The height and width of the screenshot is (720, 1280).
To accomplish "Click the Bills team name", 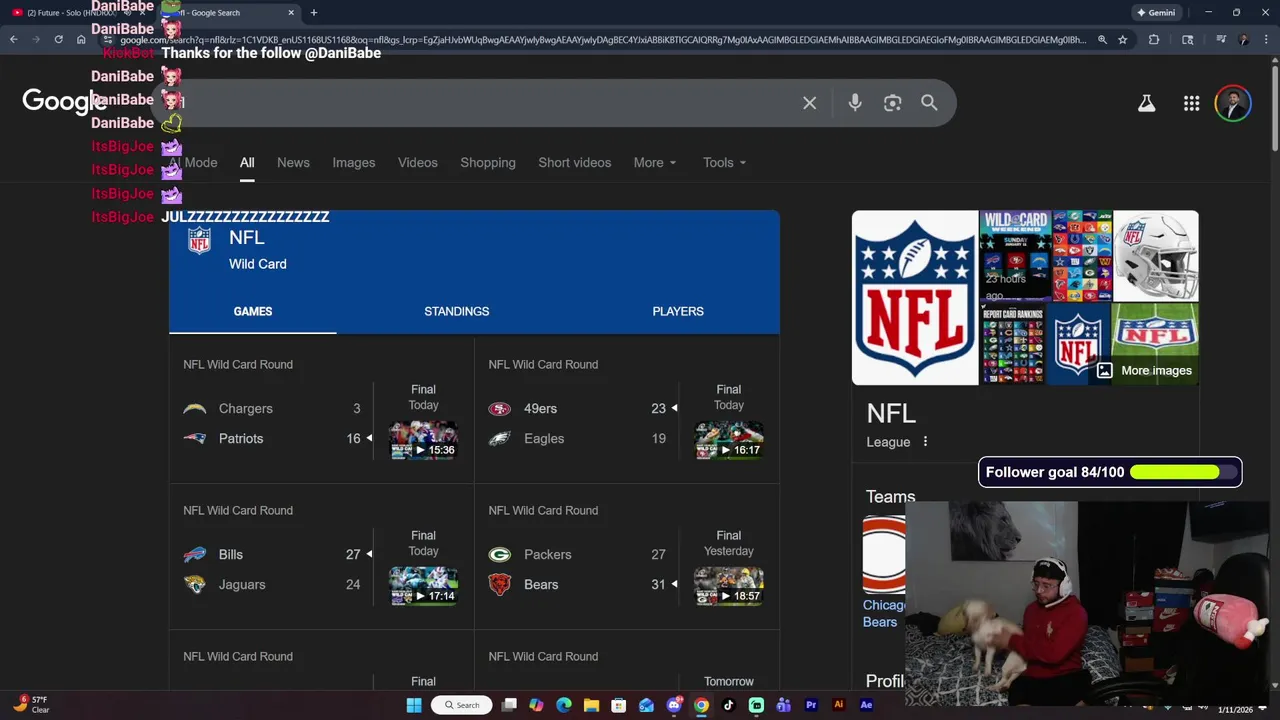I will click(x=231, y=554).
